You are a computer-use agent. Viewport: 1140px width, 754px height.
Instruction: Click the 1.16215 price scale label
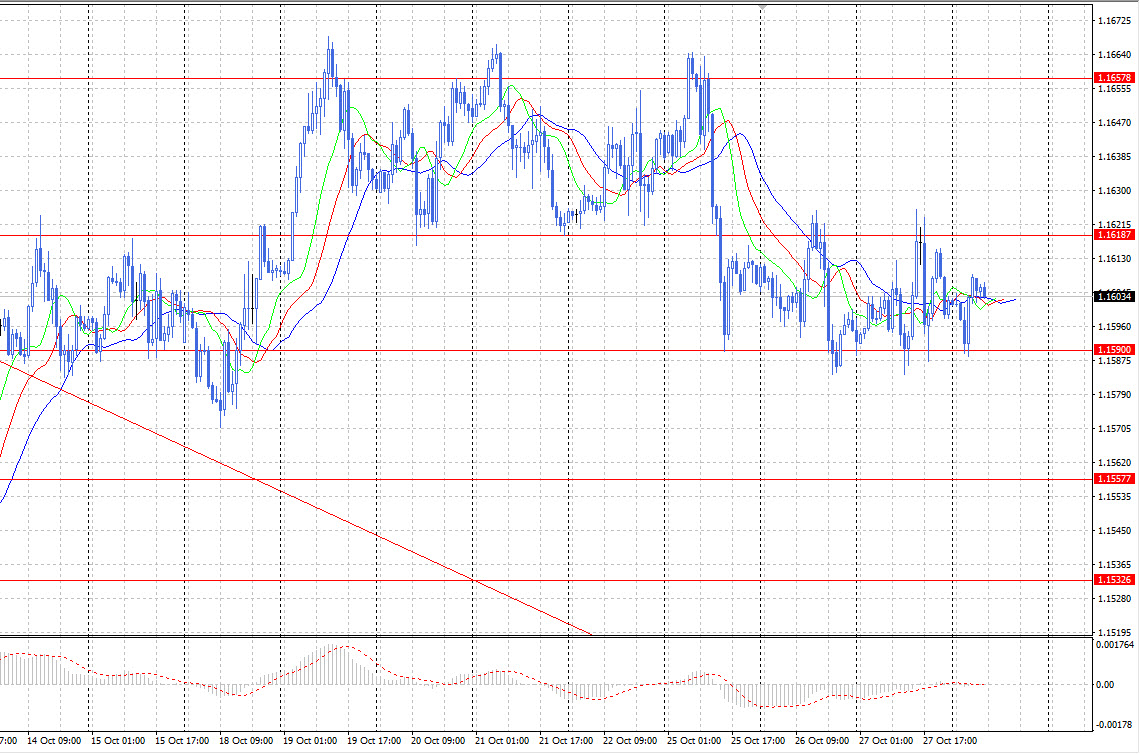coord(1114,225)
